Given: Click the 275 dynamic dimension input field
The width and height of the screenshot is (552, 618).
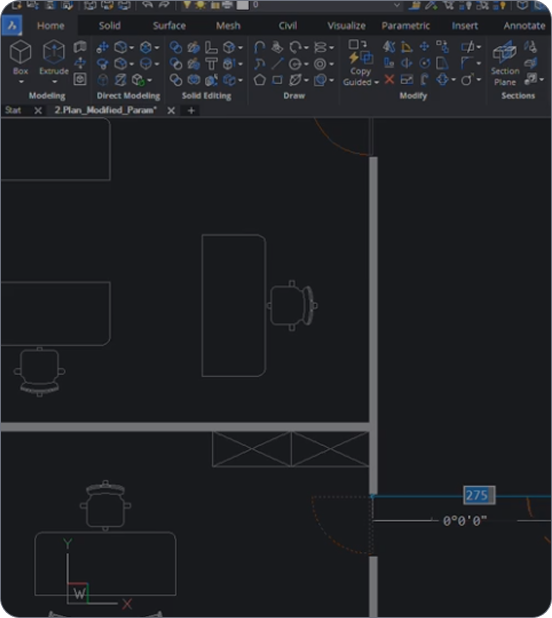Looking at the screenshot, I should [x=479, y=495].
